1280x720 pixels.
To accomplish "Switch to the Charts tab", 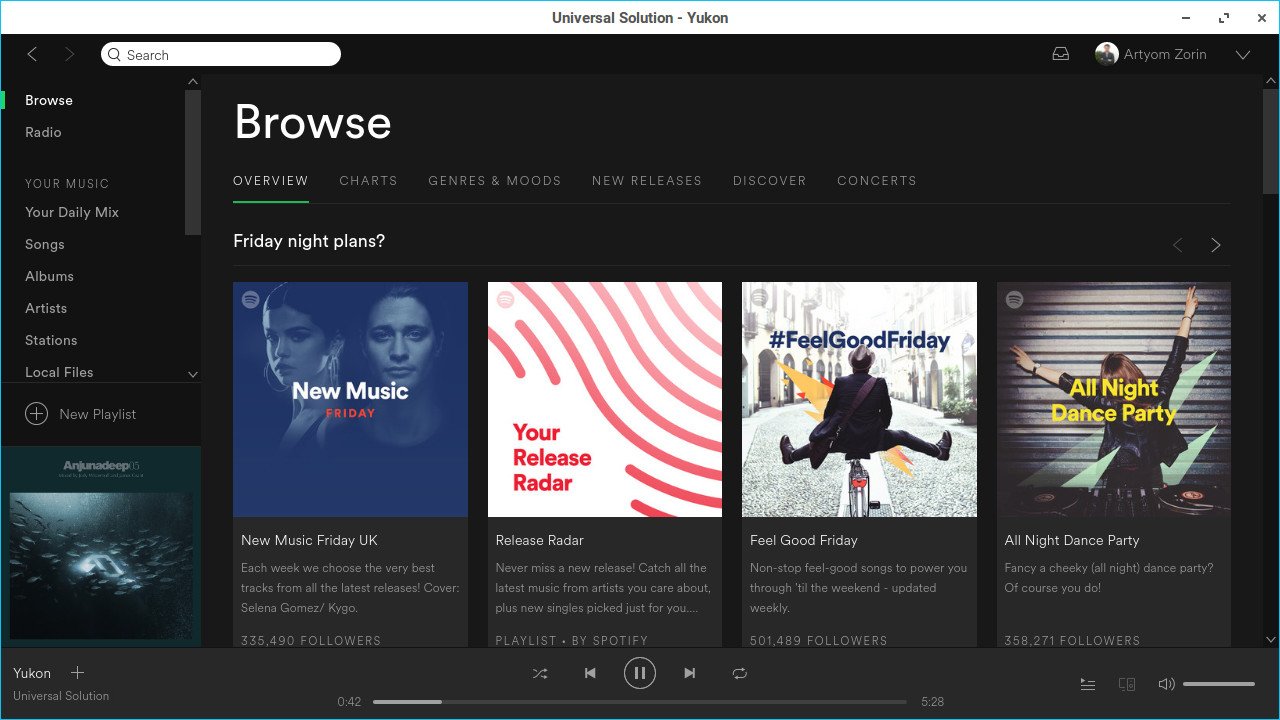I will click(x=368, y=181).
